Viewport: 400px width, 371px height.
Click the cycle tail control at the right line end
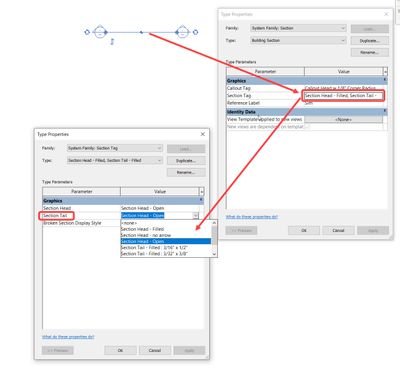[196, 32]
